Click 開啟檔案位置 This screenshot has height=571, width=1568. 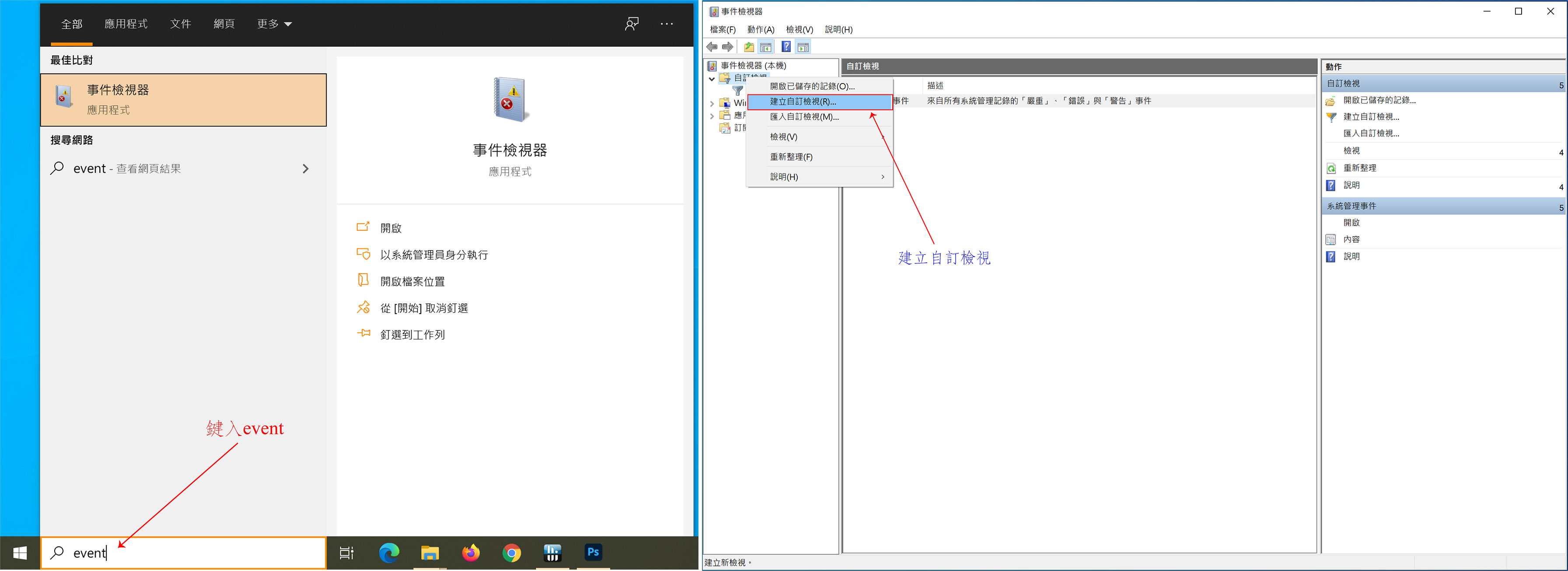pos(412,282)
